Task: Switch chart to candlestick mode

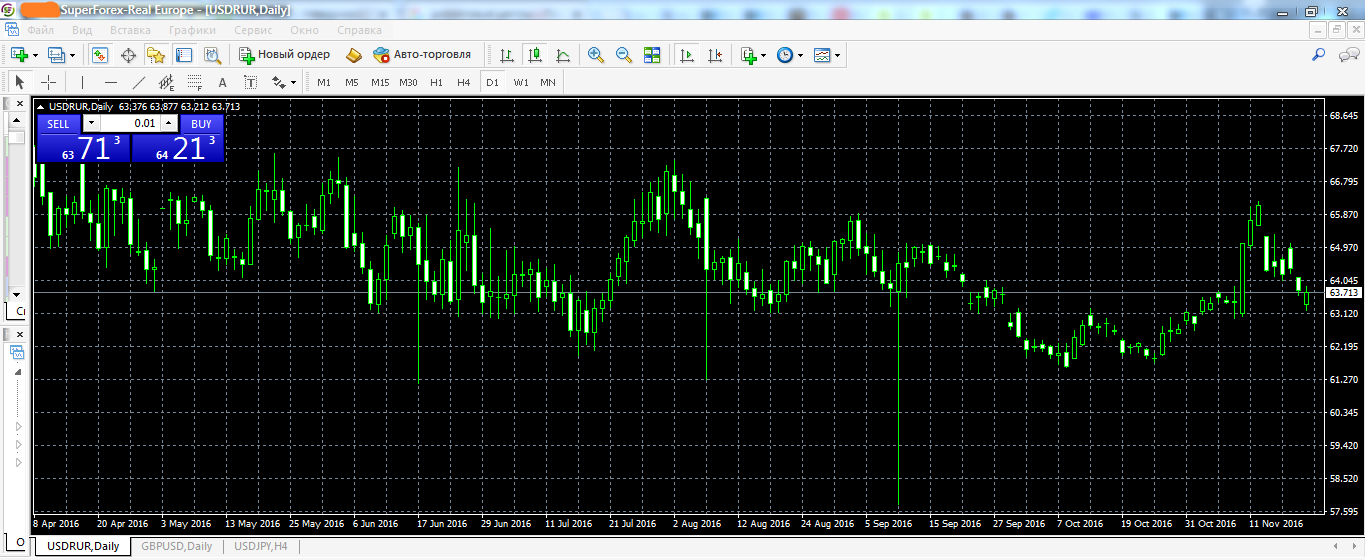Action: (535, 55)
